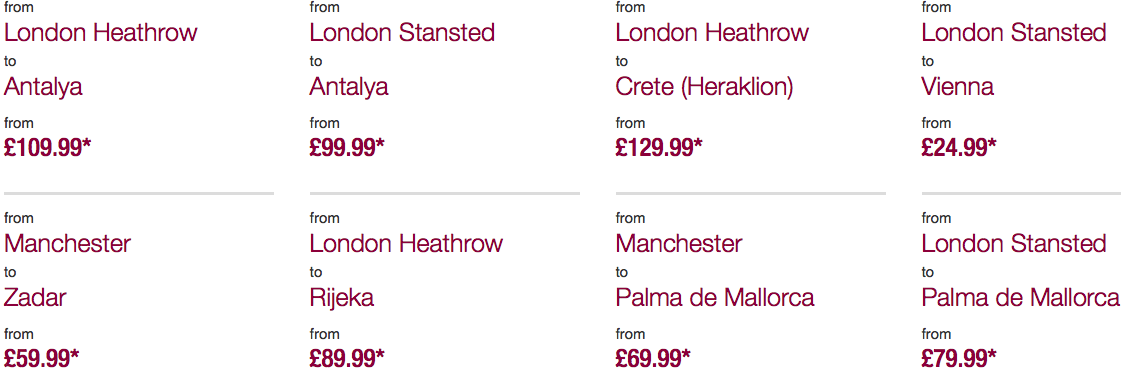Select Rijeka destination link

tap(342, 298)
